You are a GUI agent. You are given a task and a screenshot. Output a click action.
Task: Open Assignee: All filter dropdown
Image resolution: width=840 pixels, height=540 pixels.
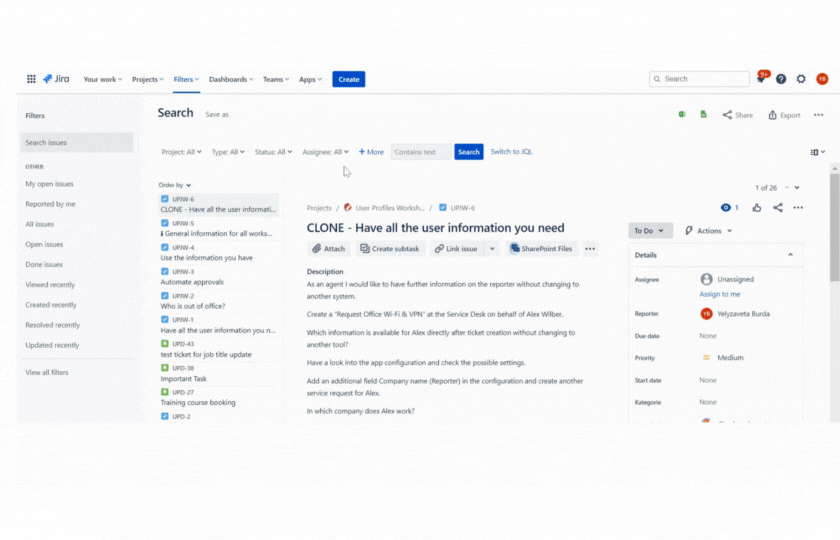click(325, 152)
